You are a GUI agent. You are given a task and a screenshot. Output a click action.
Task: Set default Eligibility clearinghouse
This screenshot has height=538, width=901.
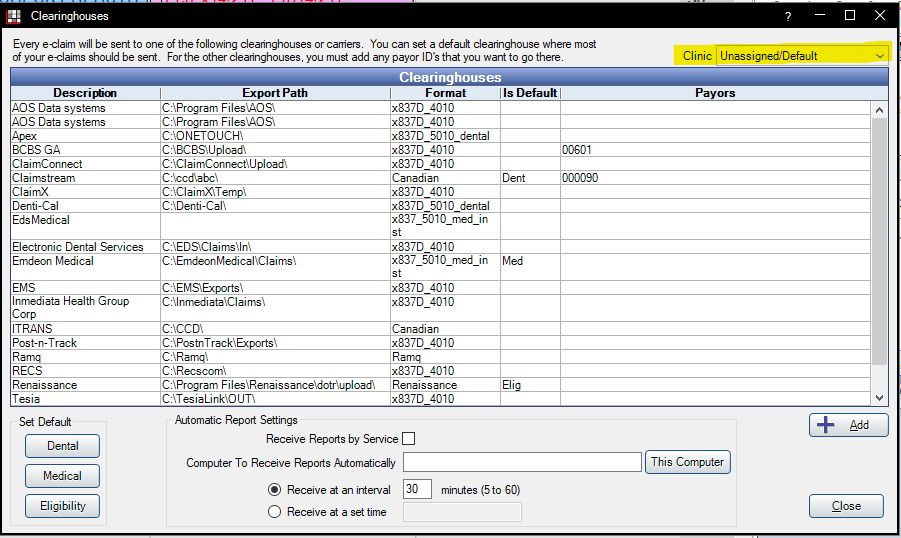tap(62, 506)
